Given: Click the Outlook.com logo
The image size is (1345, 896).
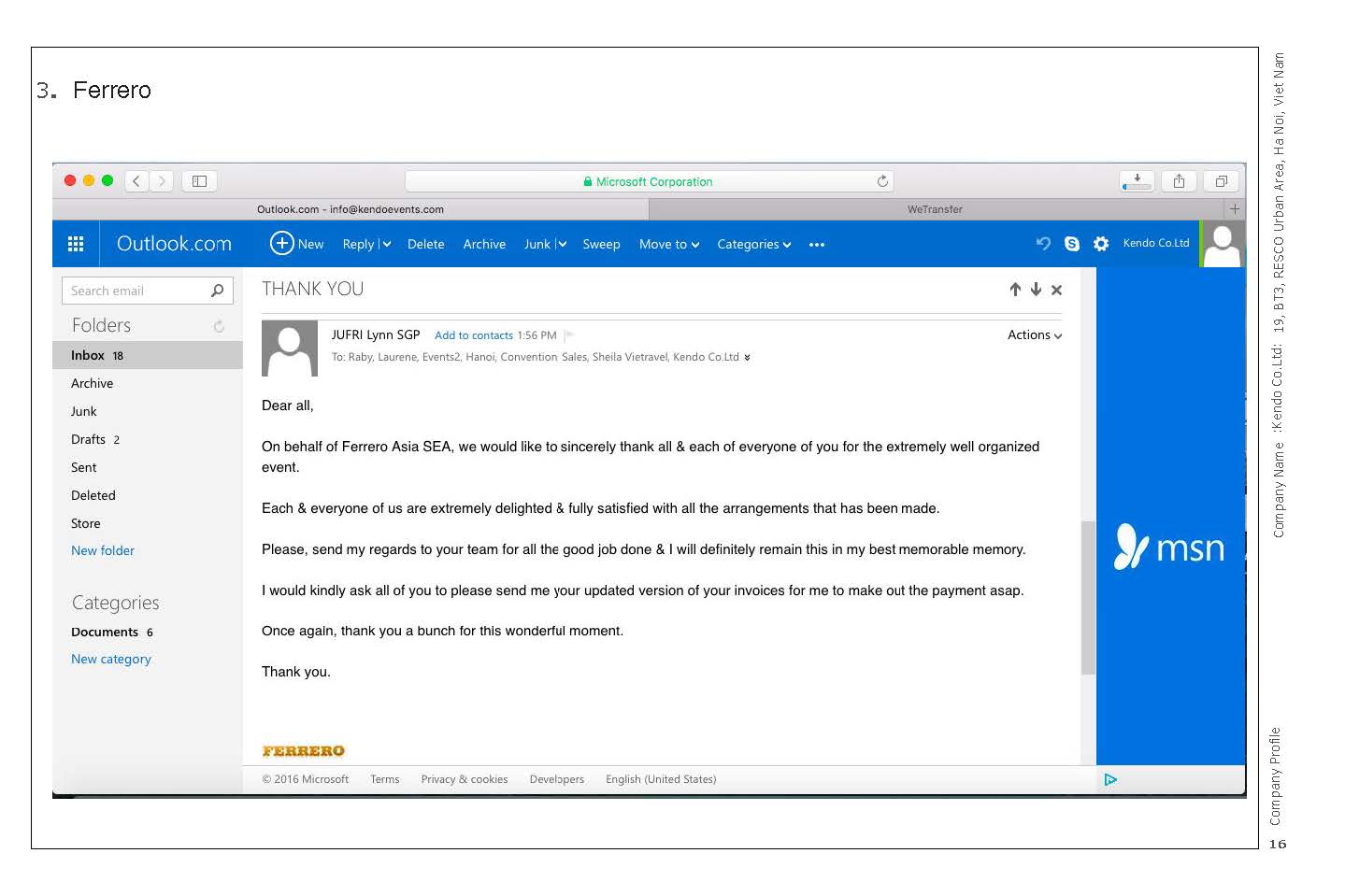Looking at the screenshot, I should tap(174, 244).
